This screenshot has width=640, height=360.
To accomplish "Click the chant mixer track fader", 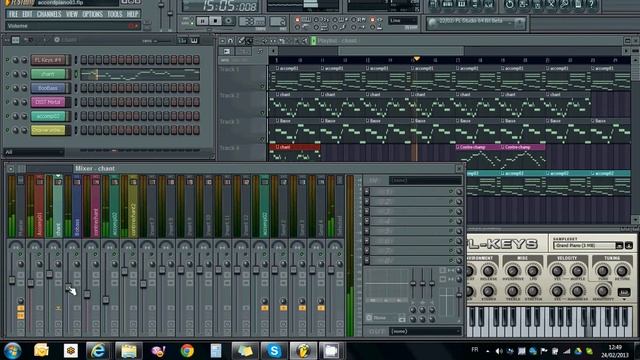I will 49,273.
